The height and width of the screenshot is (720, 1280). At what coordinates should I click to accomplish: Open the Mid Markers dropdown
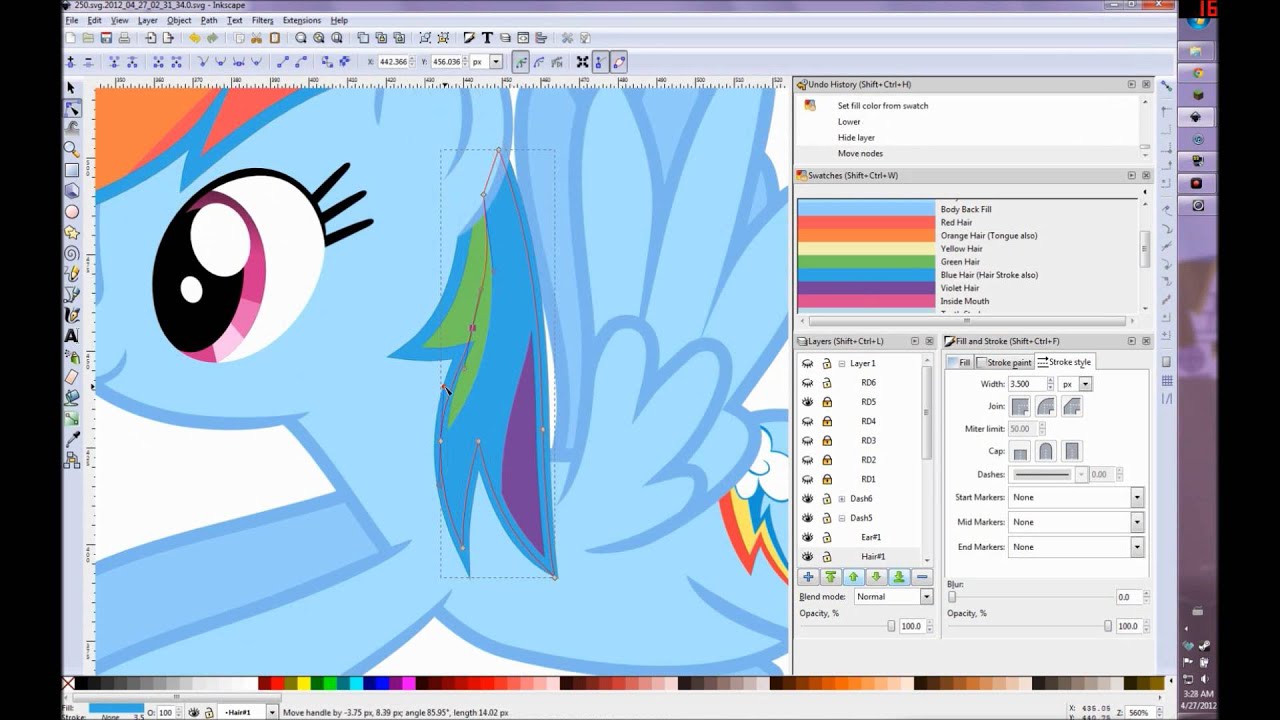tap(1076, 522)
